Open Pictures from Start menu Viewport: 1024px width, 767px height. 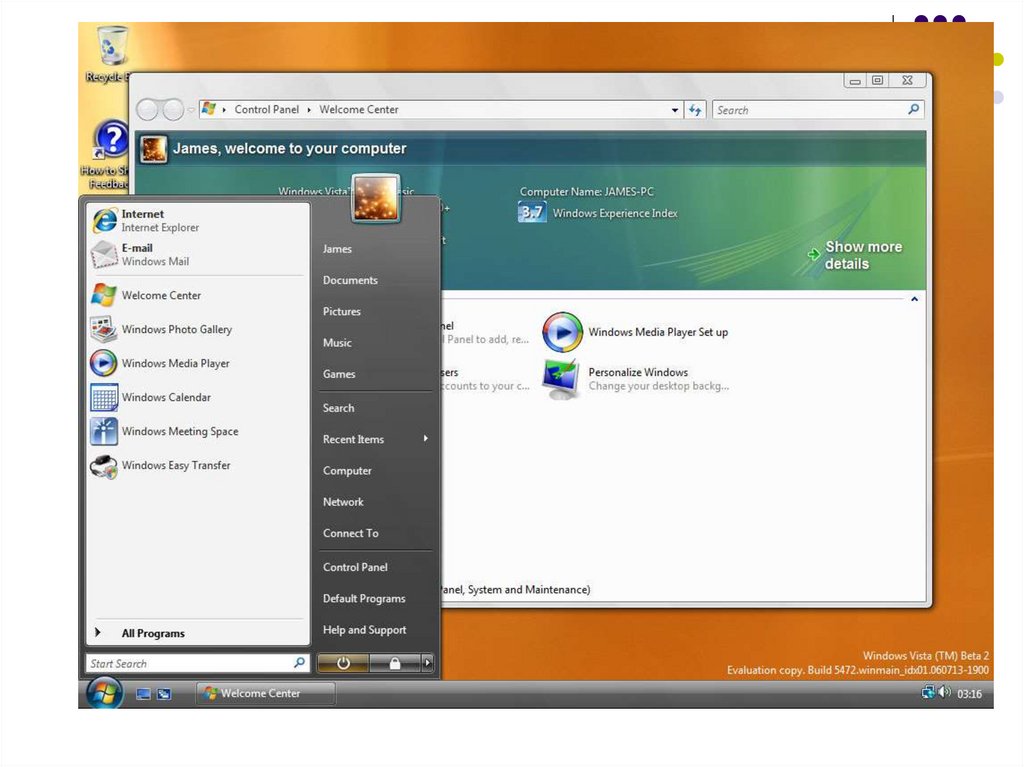tap(342, 312)
